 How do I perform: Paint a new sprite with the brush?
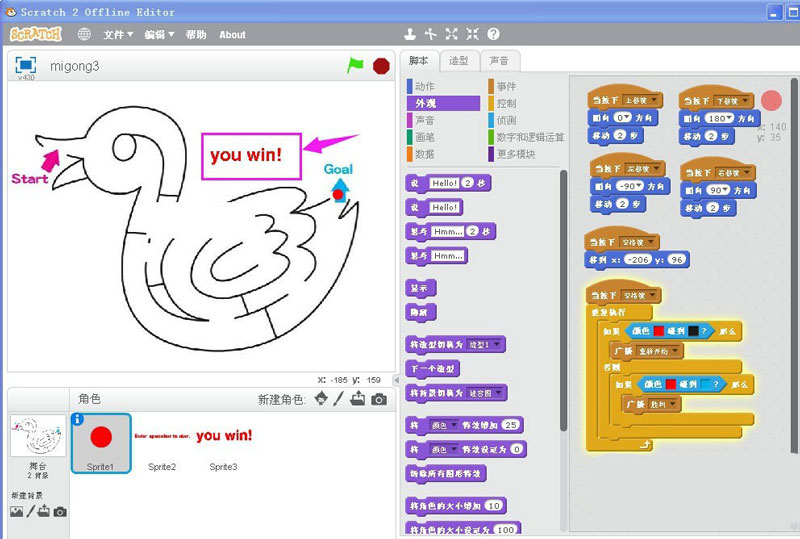click(x=339, y=399)
